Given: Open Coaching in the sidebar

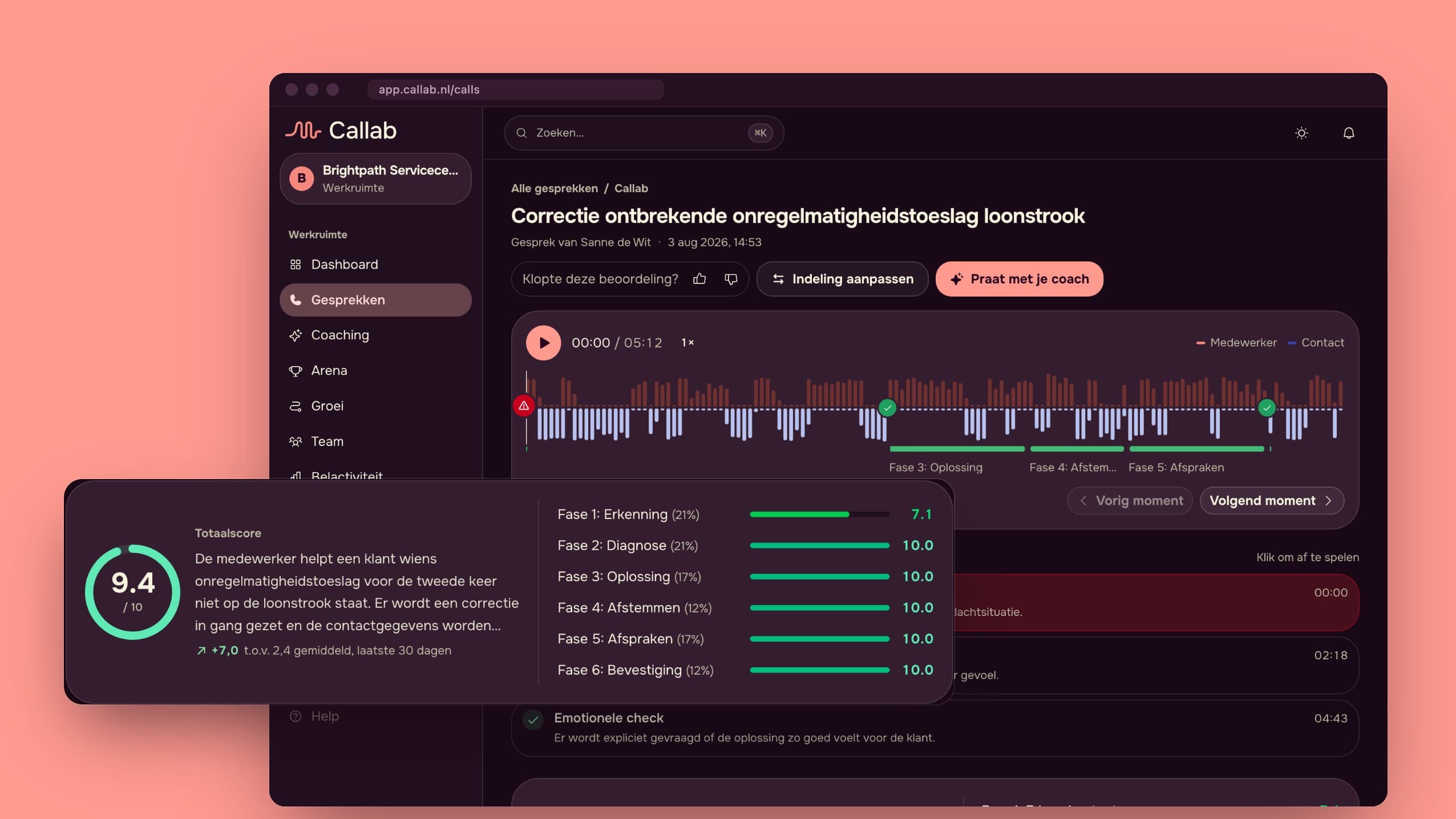Looking at the screenshot, I should pyautogui.click(x=375, y=335).
